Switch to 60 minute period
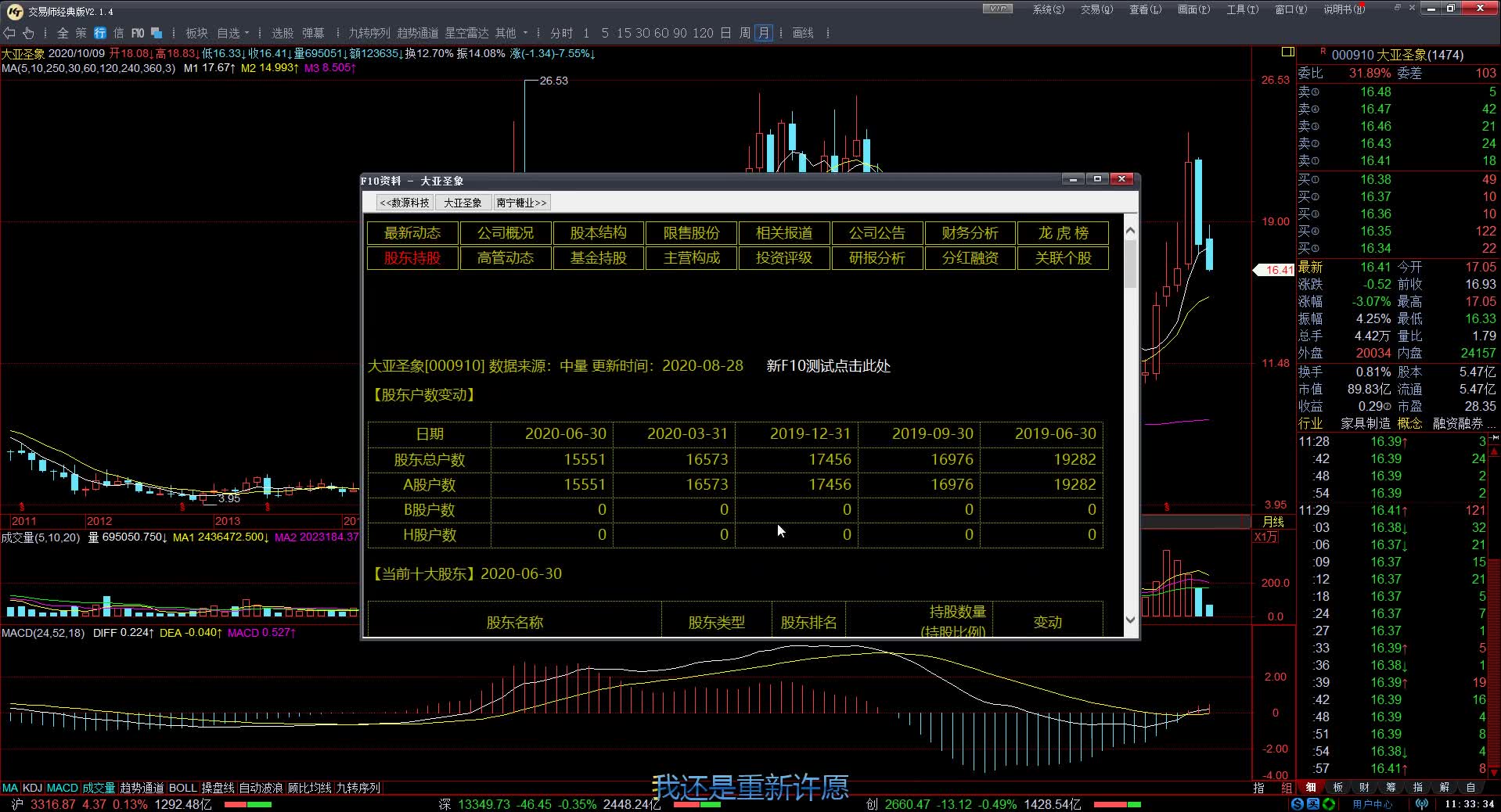Image resolution: width=1501 pixels, height=812 pixels. point(661,33)
